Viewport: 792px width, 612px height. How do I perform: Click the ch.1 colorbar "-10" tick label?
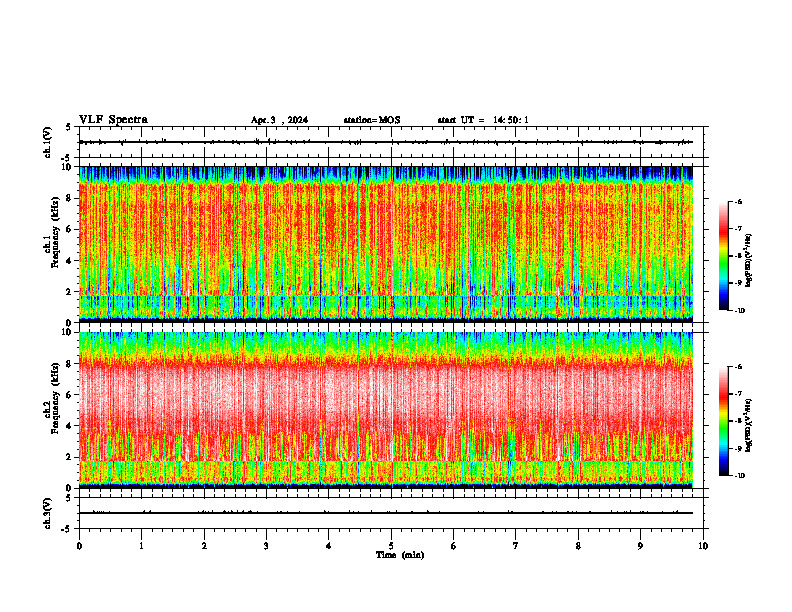[739, 311]
